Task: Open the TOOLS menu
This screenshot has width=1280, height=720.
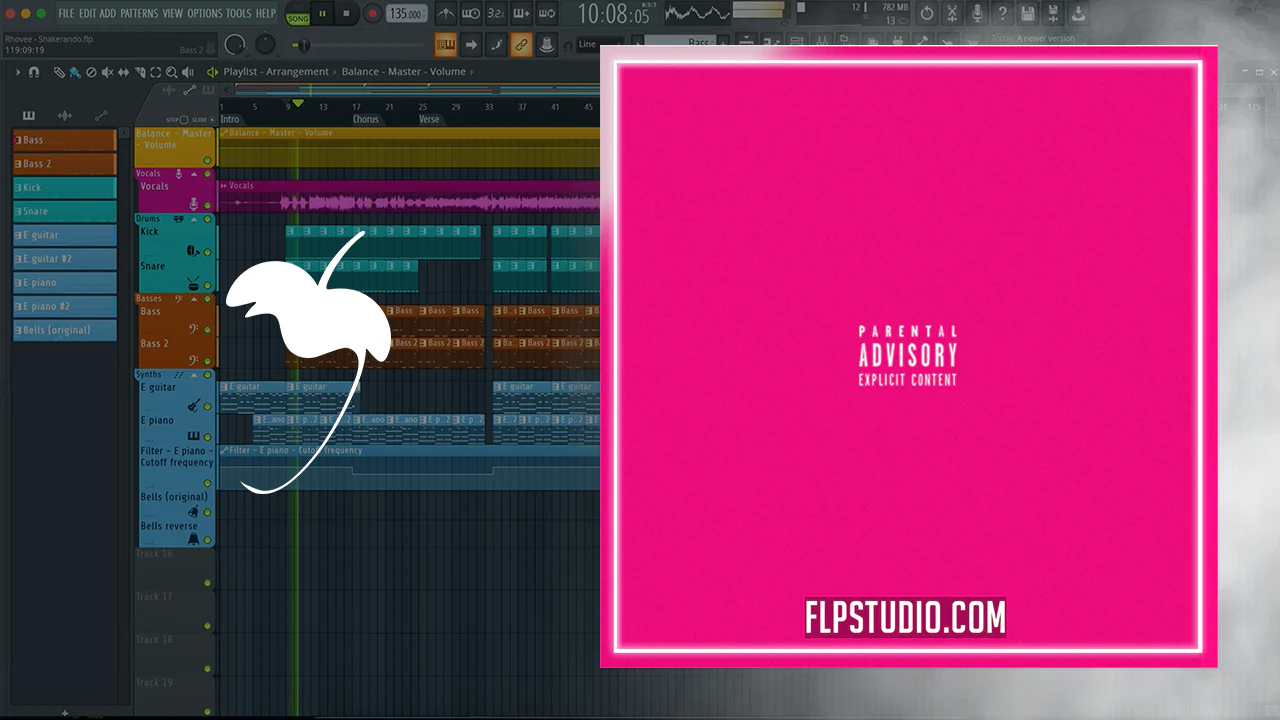Action: point(239,13)
